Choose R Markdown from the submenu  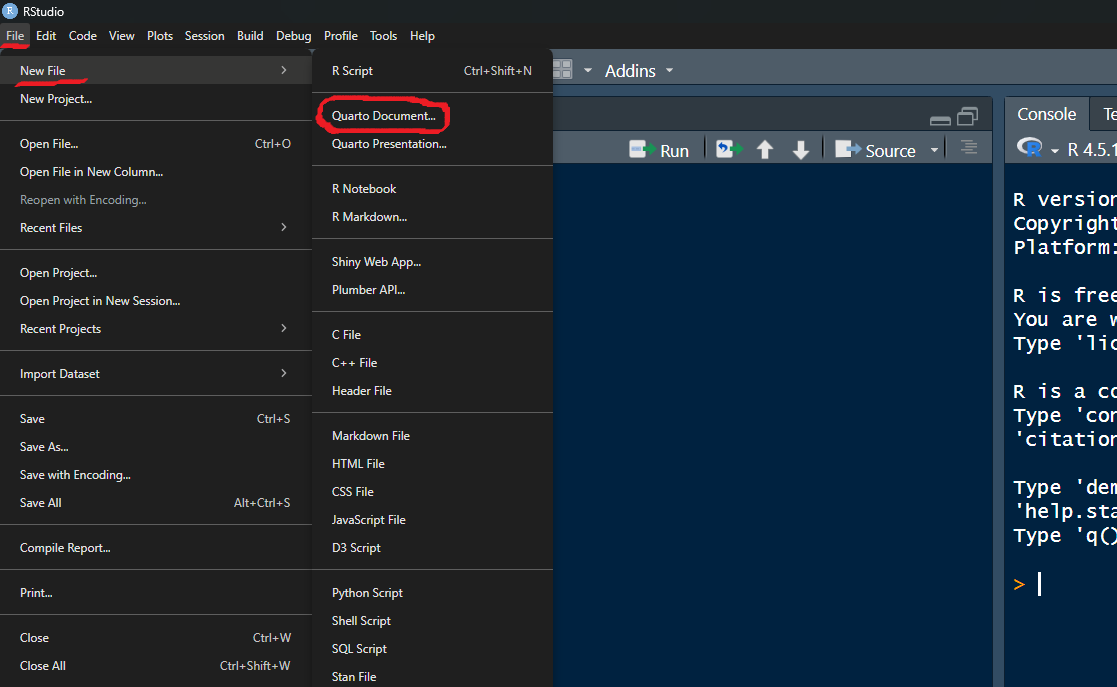[369, 217]
